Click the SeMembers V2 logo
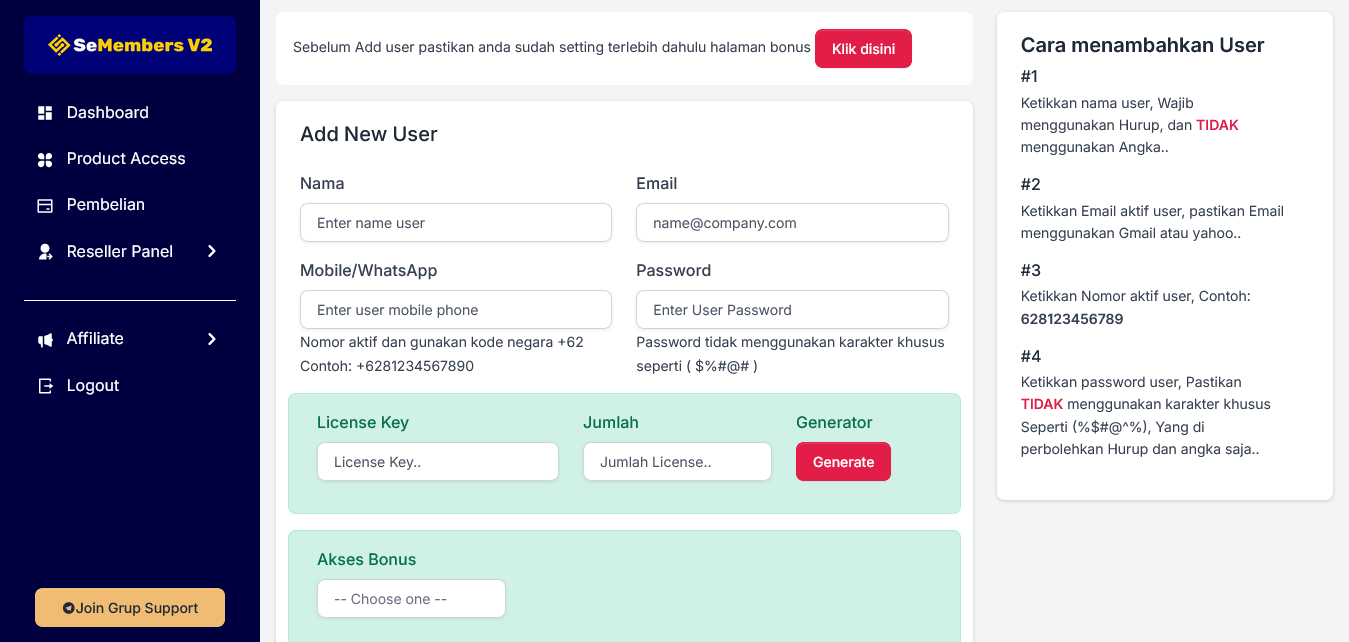 130,45
